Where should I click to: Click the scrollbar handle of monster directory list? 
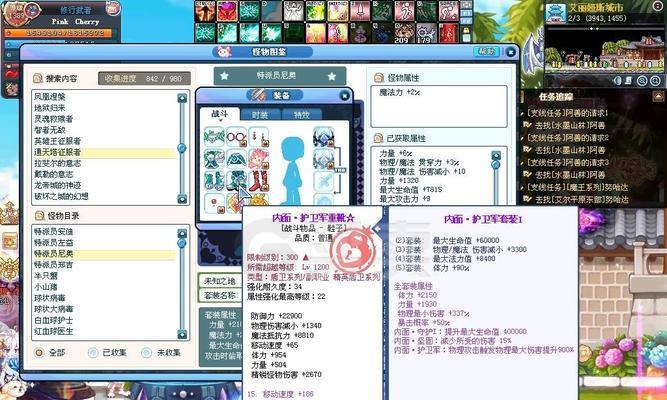pyautogui.click(x=182, y=243)
